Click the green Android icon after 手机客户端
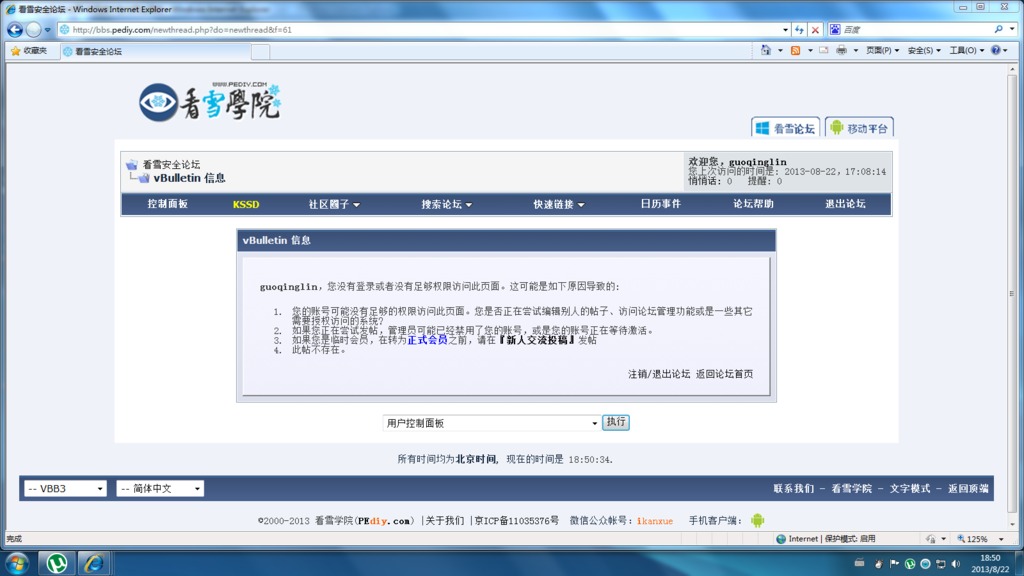 (758, 520)
